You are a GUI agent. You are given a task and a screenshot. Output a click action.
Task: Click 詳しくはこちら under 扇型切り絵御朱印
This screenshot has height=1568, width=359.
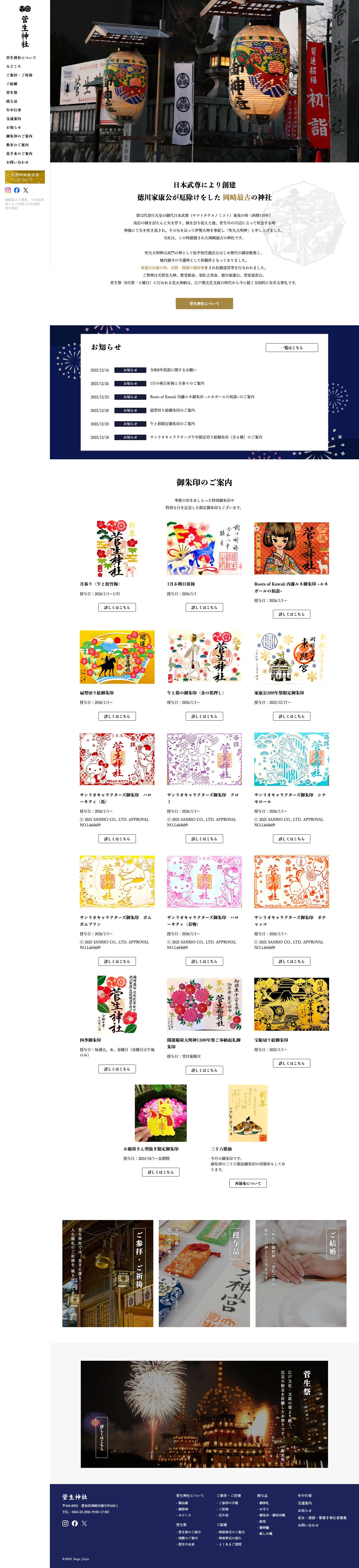[x=117, y=716]
